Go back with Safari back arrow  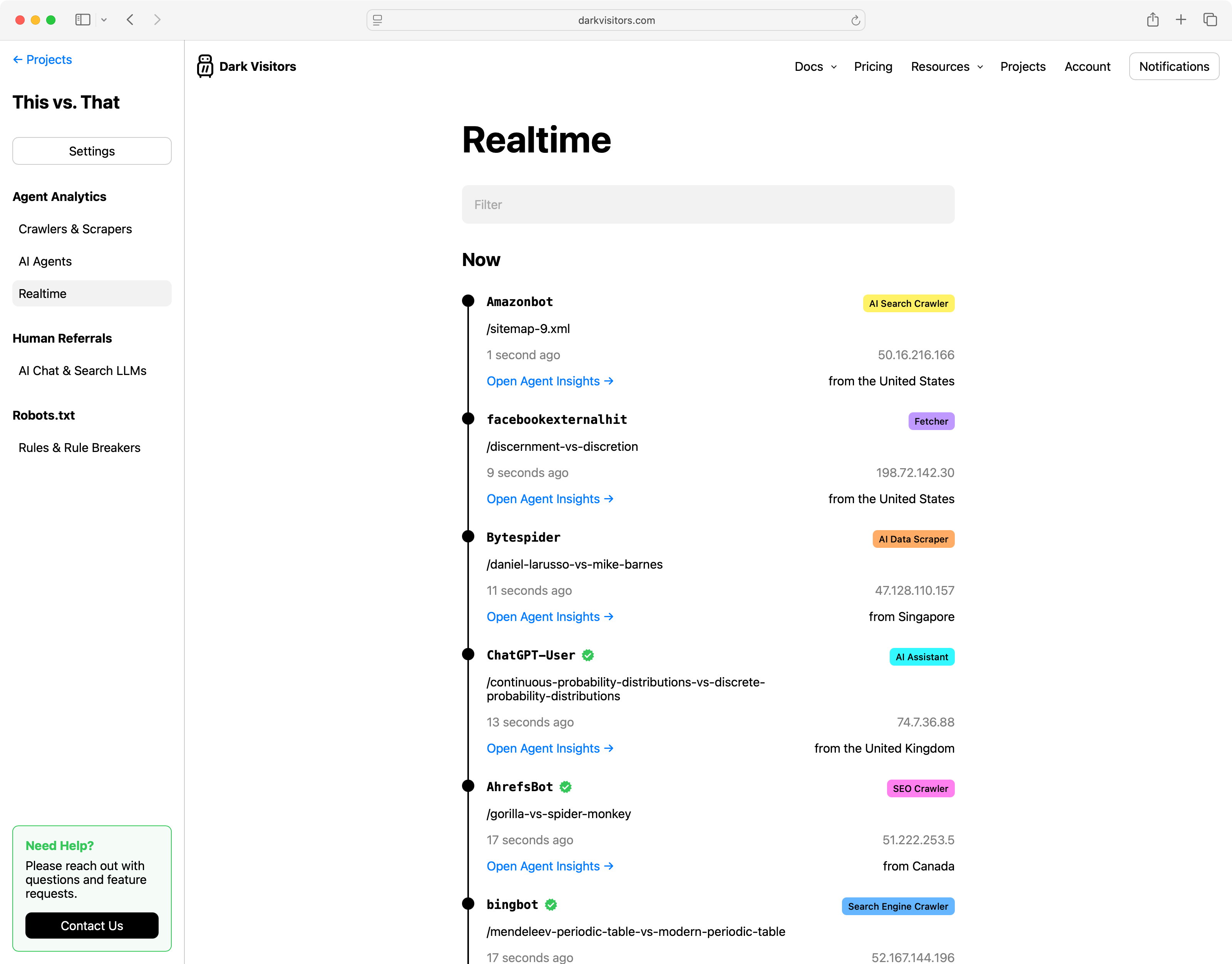coord(131,20)
